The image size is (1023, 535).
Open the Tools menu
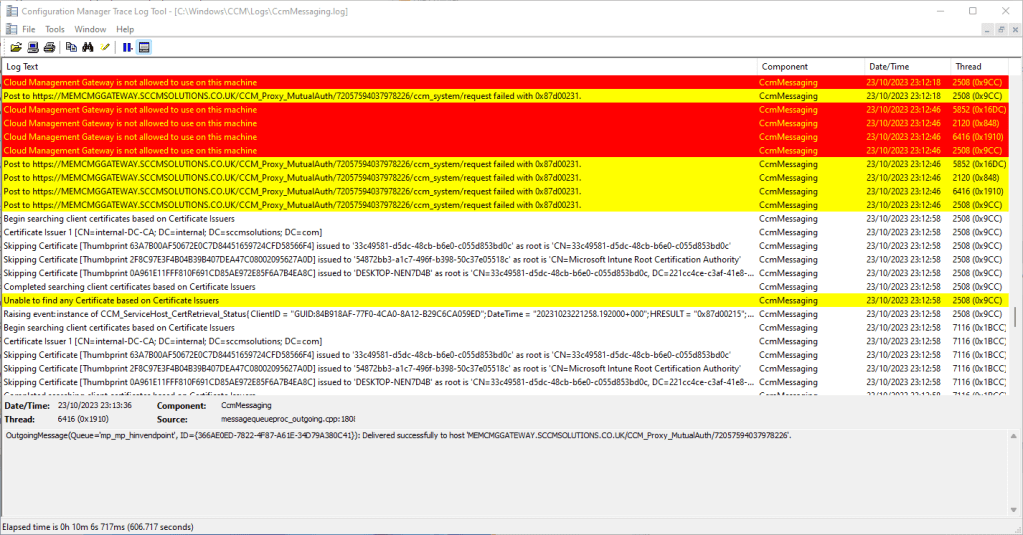[x=54, y=29]
